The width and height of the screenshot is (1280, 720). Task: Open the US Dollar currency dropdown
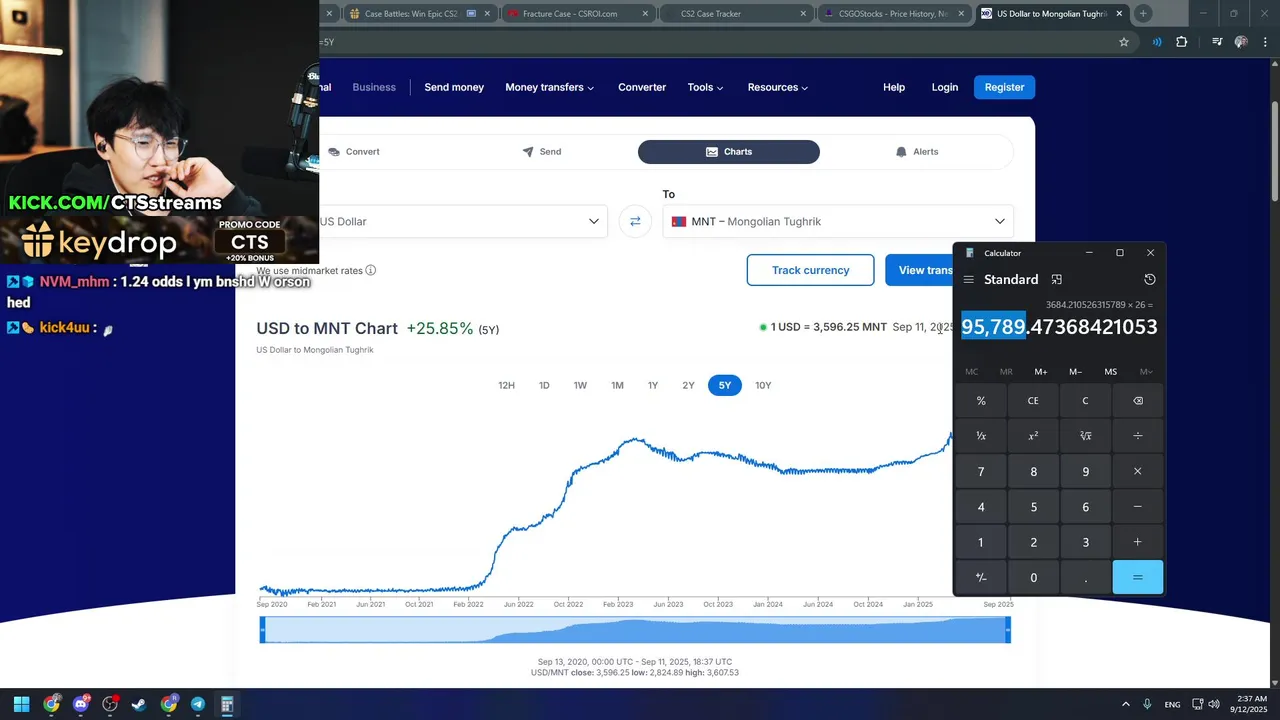[464, 221]
